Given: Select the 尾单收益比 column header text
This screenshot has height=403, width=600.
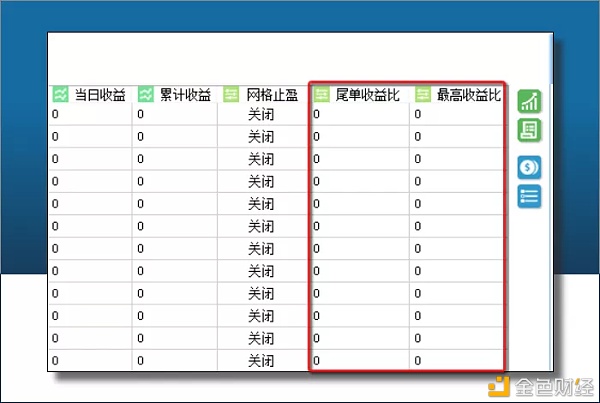Looking at the screenshot, I should (x=367, y=95).
